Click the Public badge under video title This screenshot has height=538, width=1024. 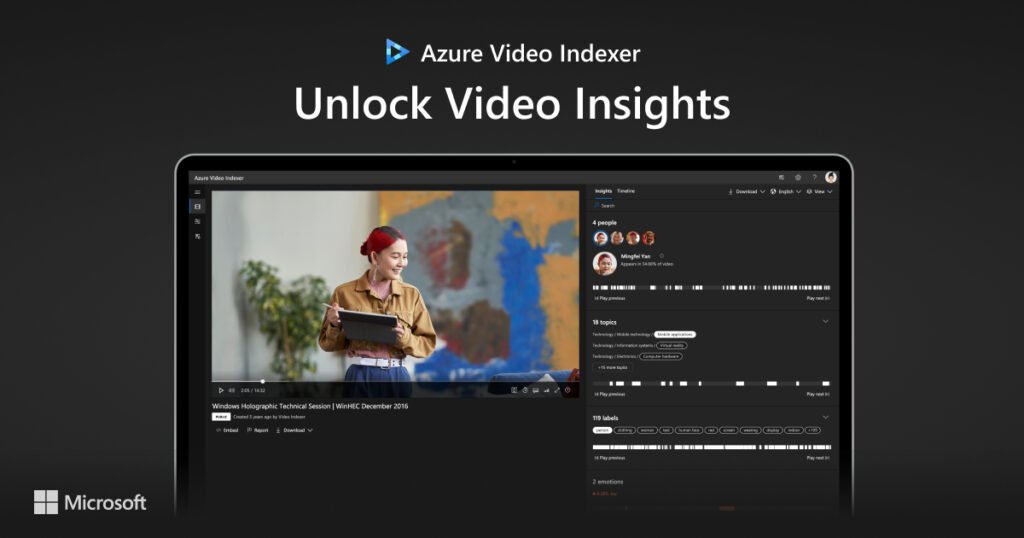tap(221, 417)
